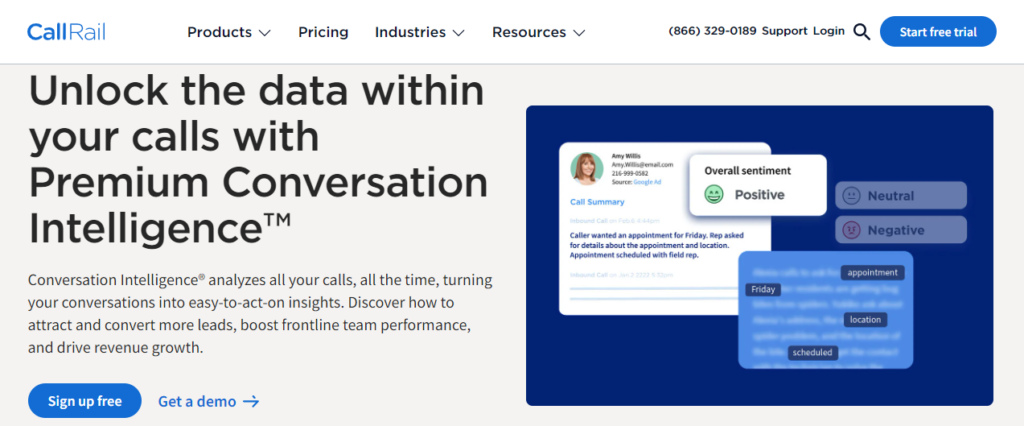This screenshot has width=1024, height=426.
Task: Click the neutral face emoji icon
Action: click(x=851, y=196)
